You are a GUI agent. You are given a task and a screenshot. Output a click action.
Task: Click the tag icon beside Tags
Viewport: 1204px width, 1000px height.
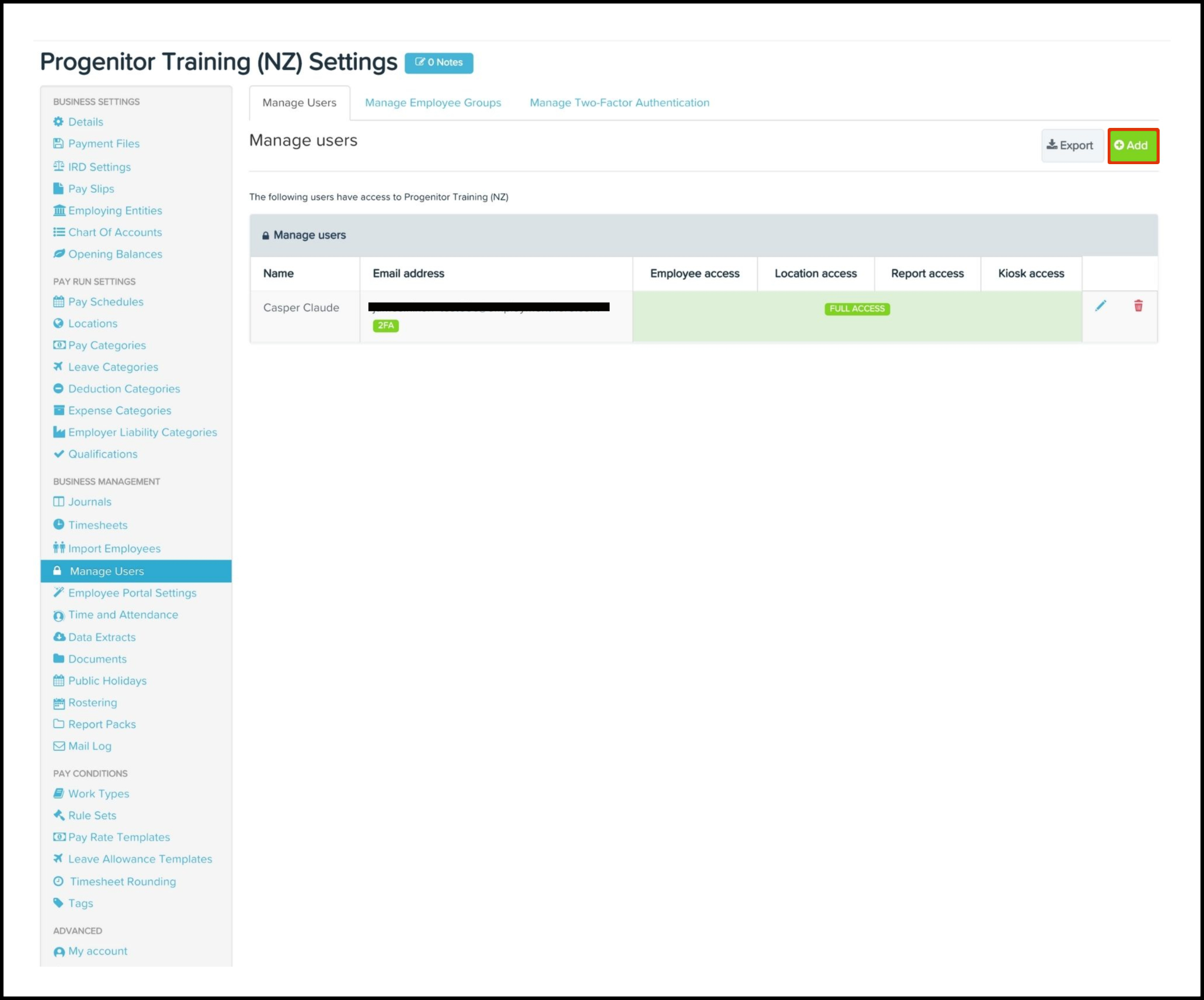coord(58,903)
